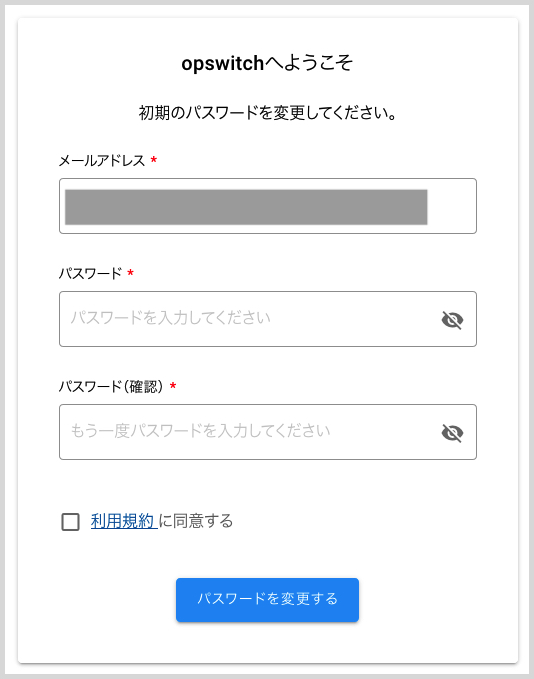
Task: Open the 利用規約 link
Action: [x=122, y=521]
